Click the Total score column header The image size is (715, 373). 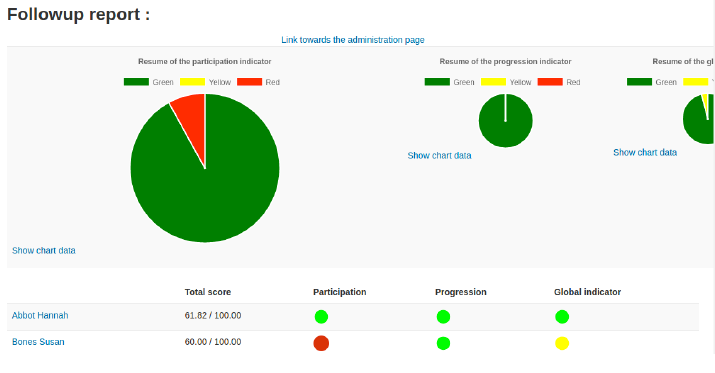(207, 292)
